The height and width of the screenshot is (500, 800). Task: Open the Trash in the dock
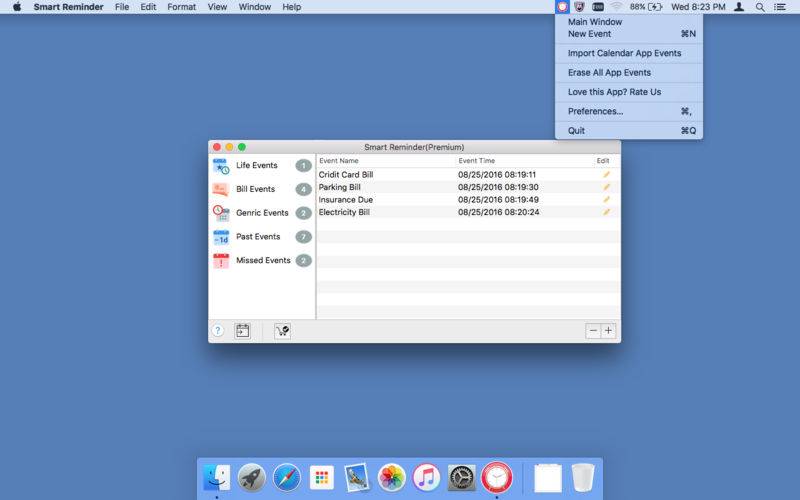pyautogui.click(x=583, y=478)
